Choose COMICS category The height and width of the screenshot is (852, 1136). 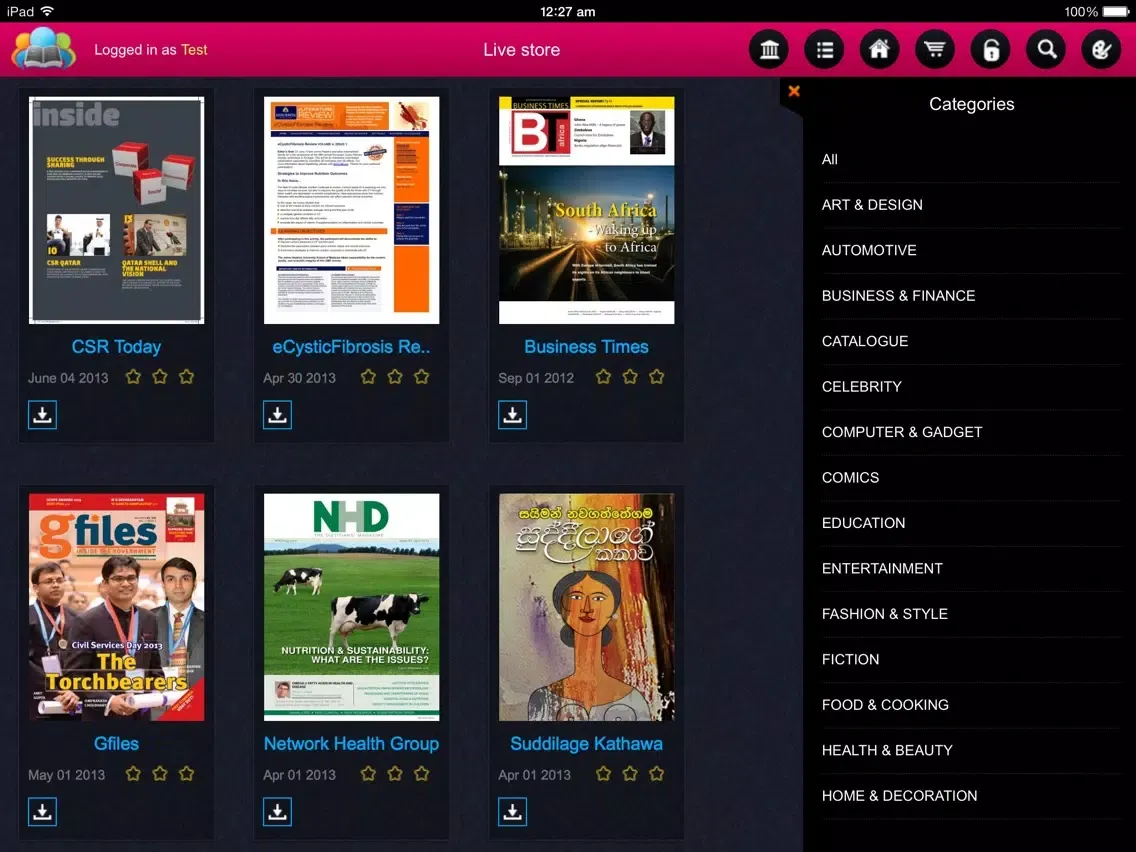pos(971,477)
